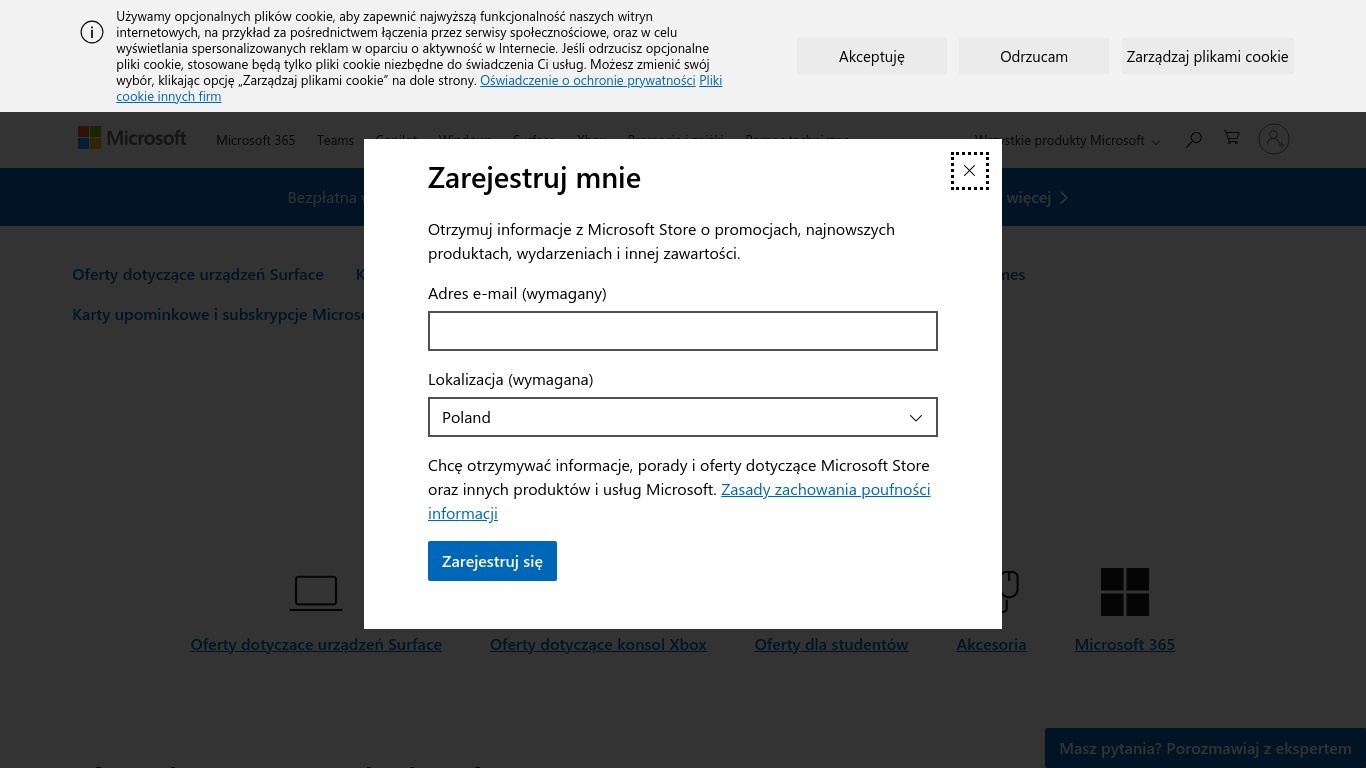Click the search magnifier icon
Viewport: 1366px width, 768px height.
(x=1193, y=139)
